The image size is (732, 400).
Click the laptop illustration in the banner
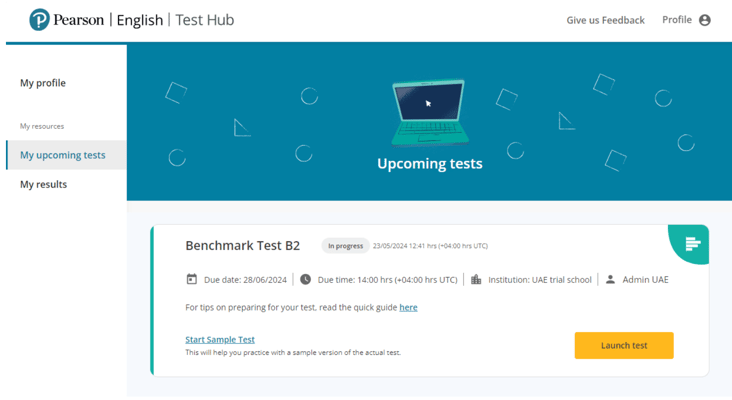tap(429, 112)
